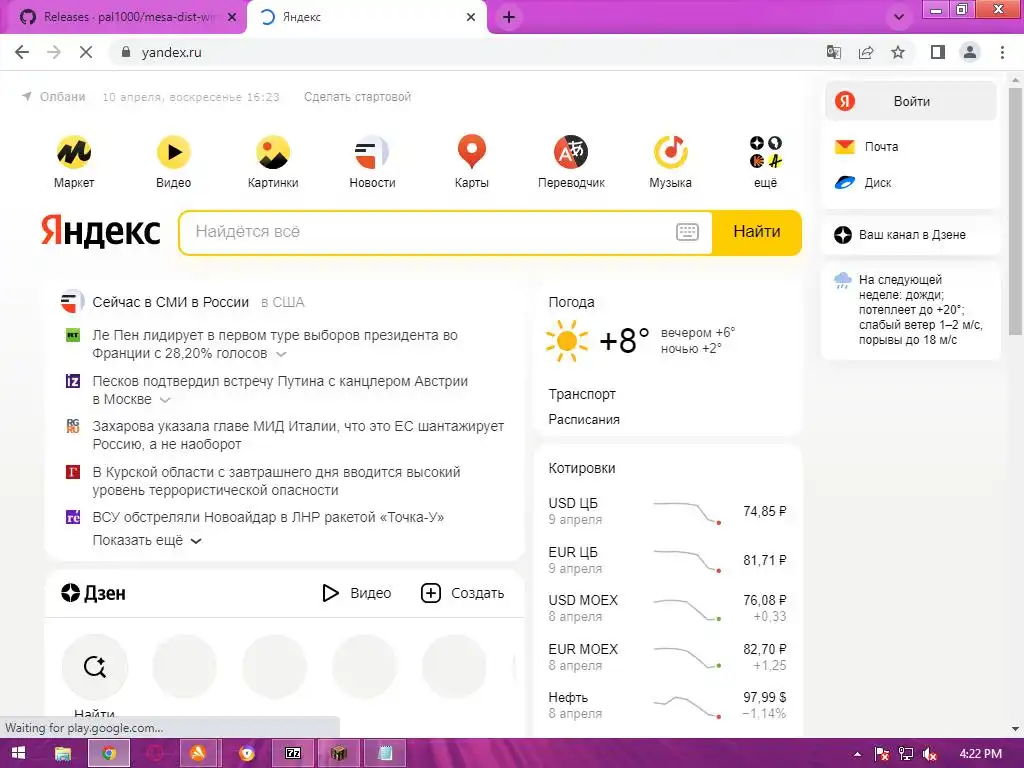Open taskbar clock 4:22 PM
Screen dimensions: 1024x768
click(x=980, y=754)
